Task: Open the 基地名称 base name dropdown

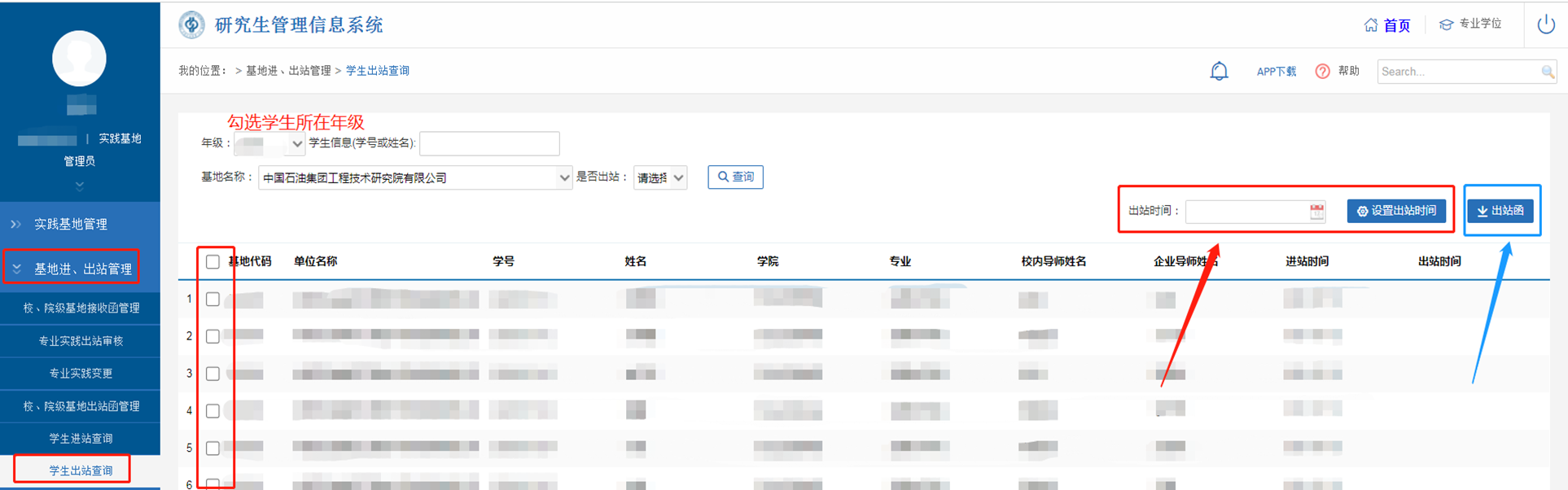Action: [414, 177]
